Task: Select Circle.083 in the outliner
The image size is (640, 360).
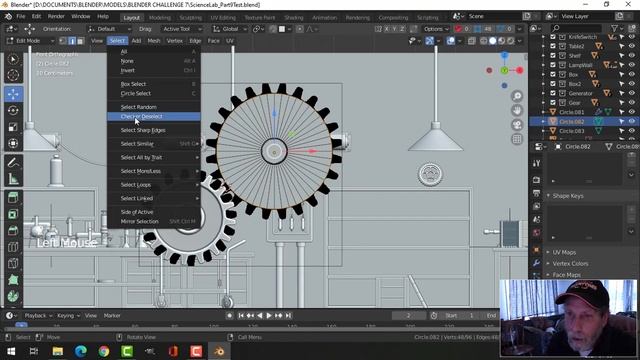Action: (571, 131)
